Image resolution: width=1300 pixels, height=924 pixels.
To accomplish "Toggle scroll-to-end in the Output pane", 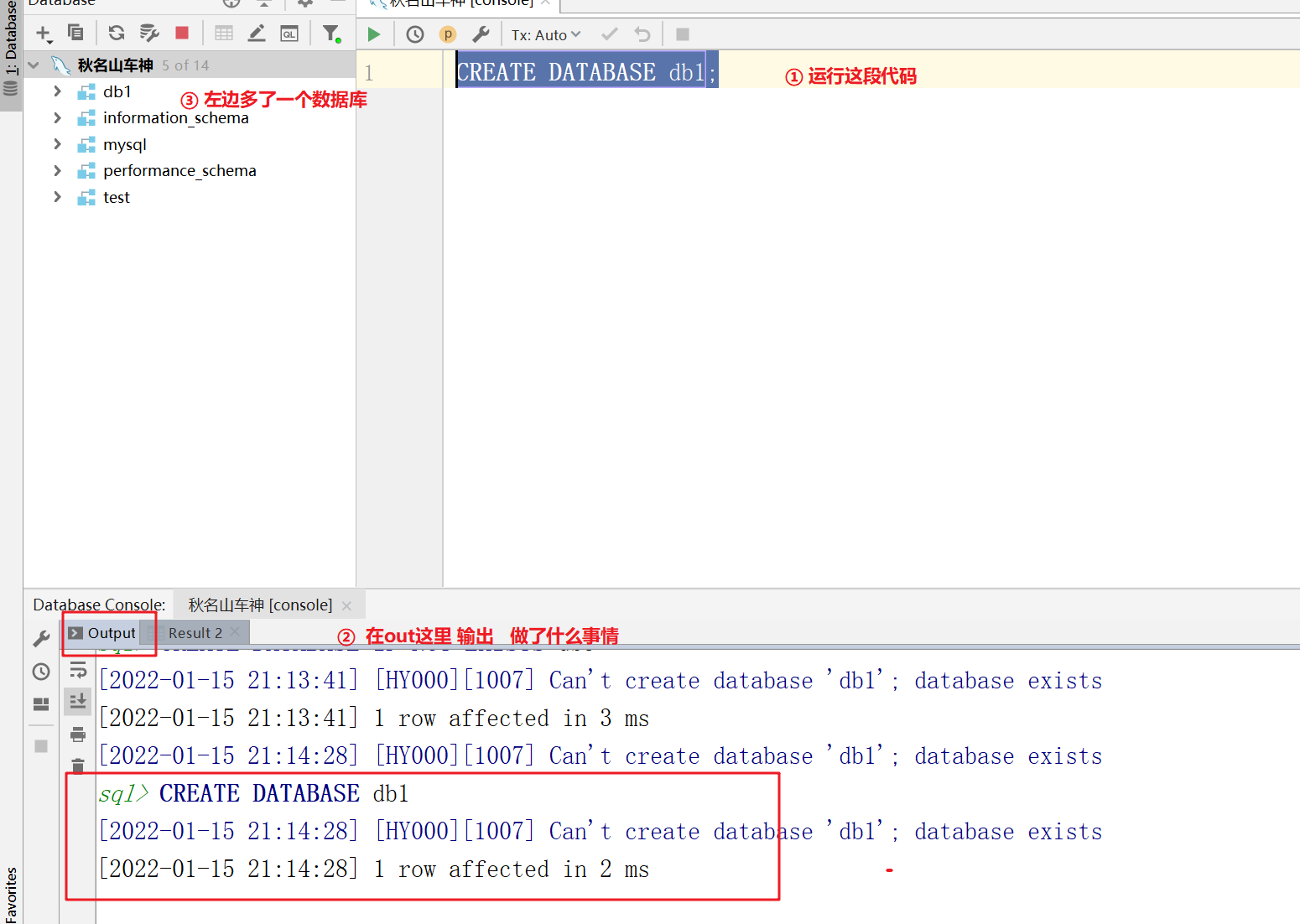I will (x=78, y=700).
